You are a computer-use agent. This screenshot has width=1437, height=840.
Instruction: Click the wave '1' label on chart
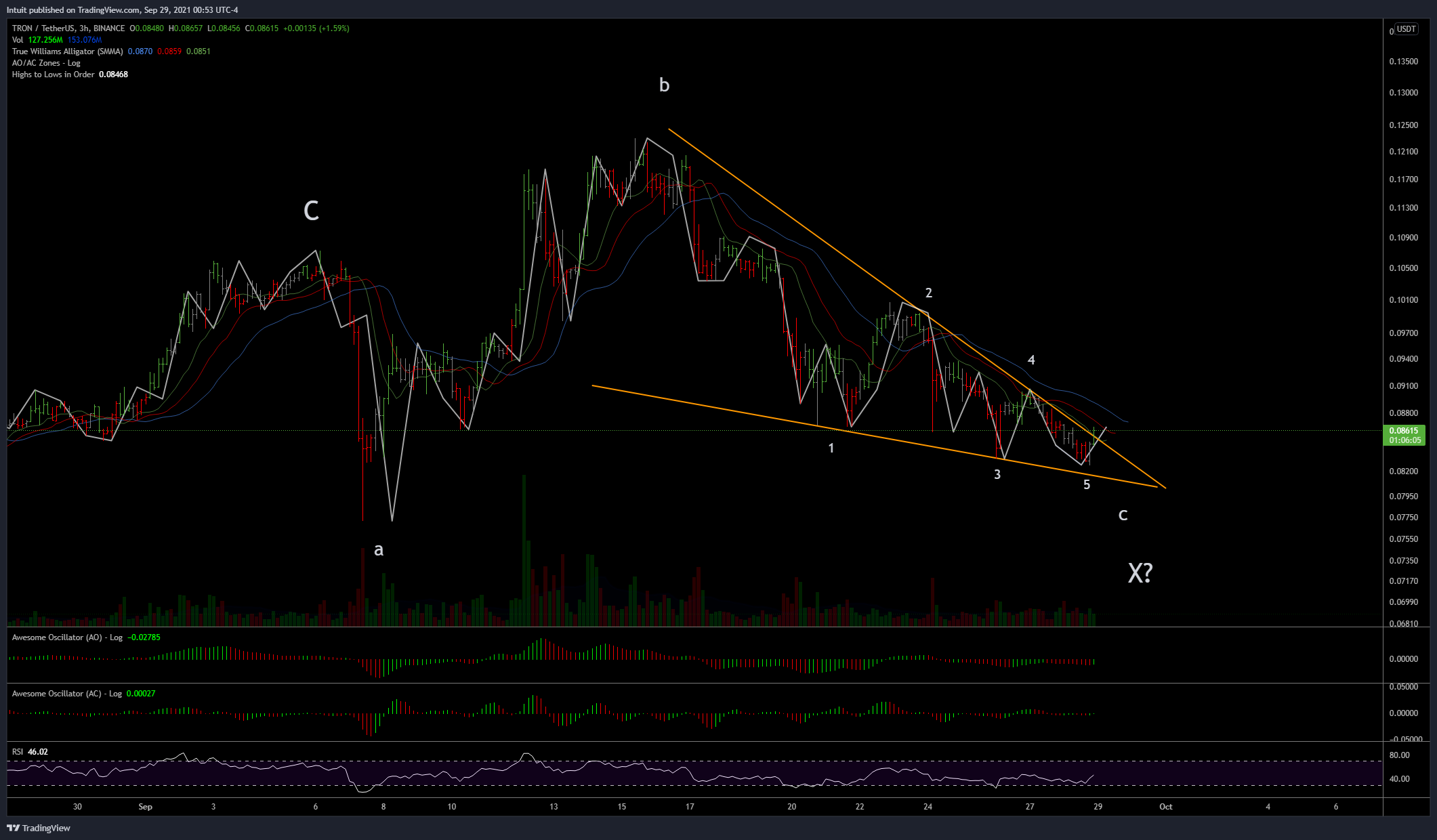831,448
